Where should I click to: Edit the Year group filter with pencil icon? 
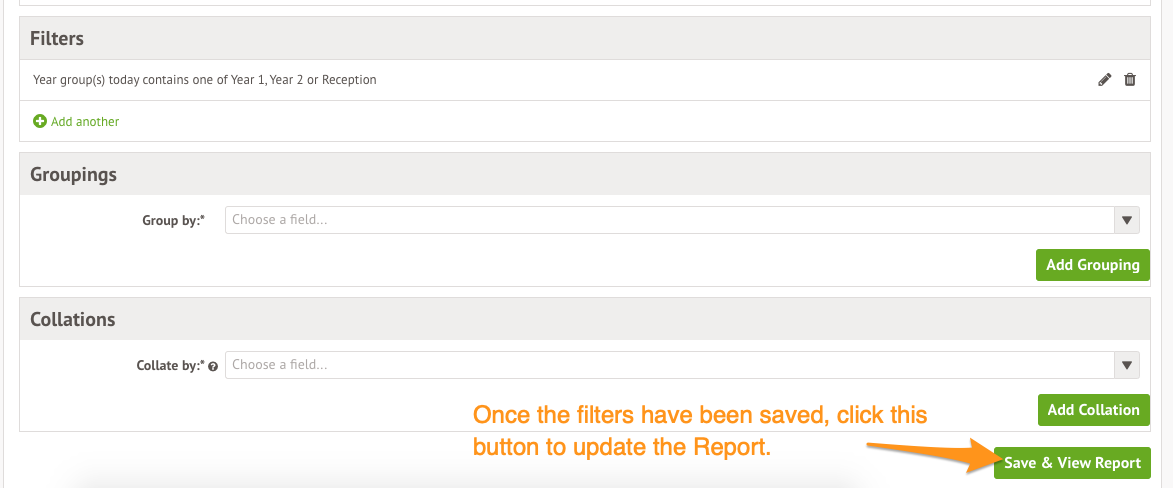(x=1104, y=80)
